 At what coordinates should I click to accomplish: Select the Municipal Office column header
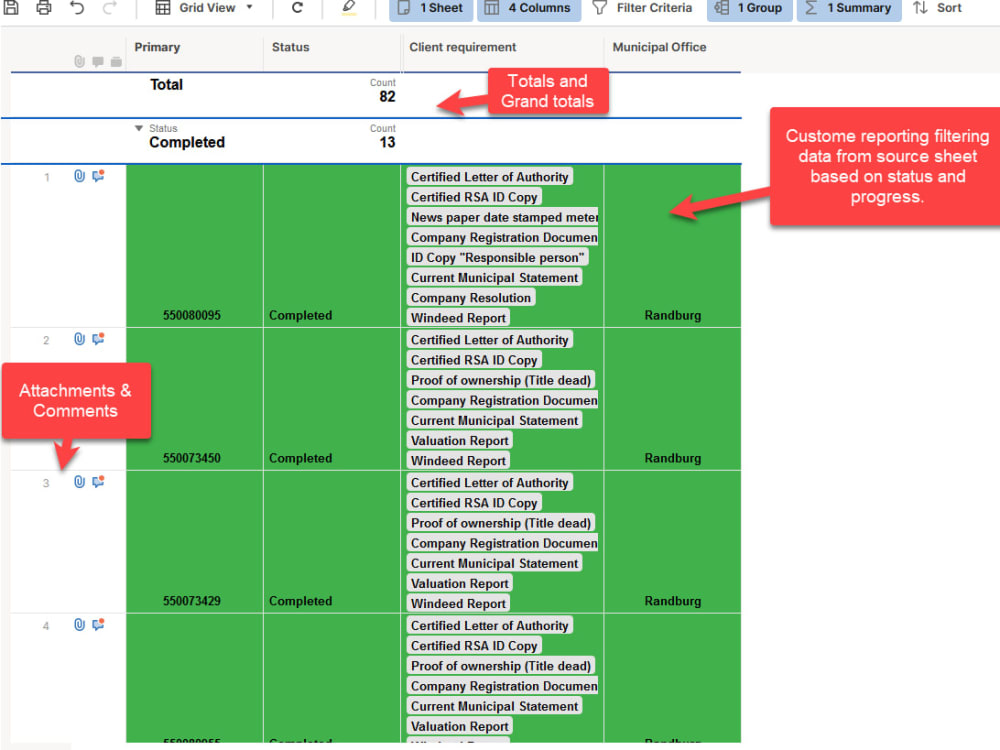click(x=659, y=47)
